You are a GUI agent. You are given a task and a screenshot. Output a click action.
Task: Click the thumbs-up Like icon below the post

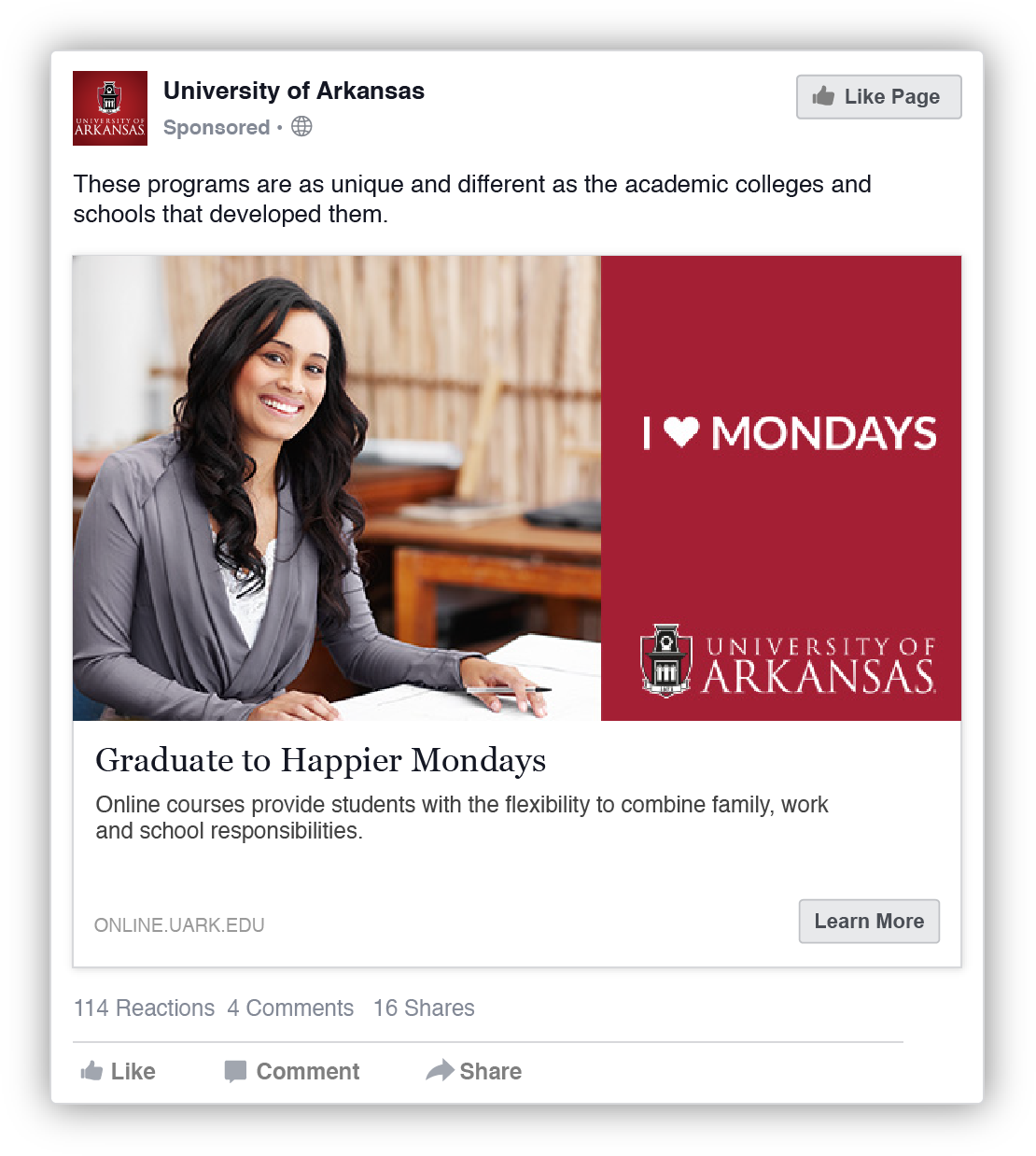tap(91, 1071)
